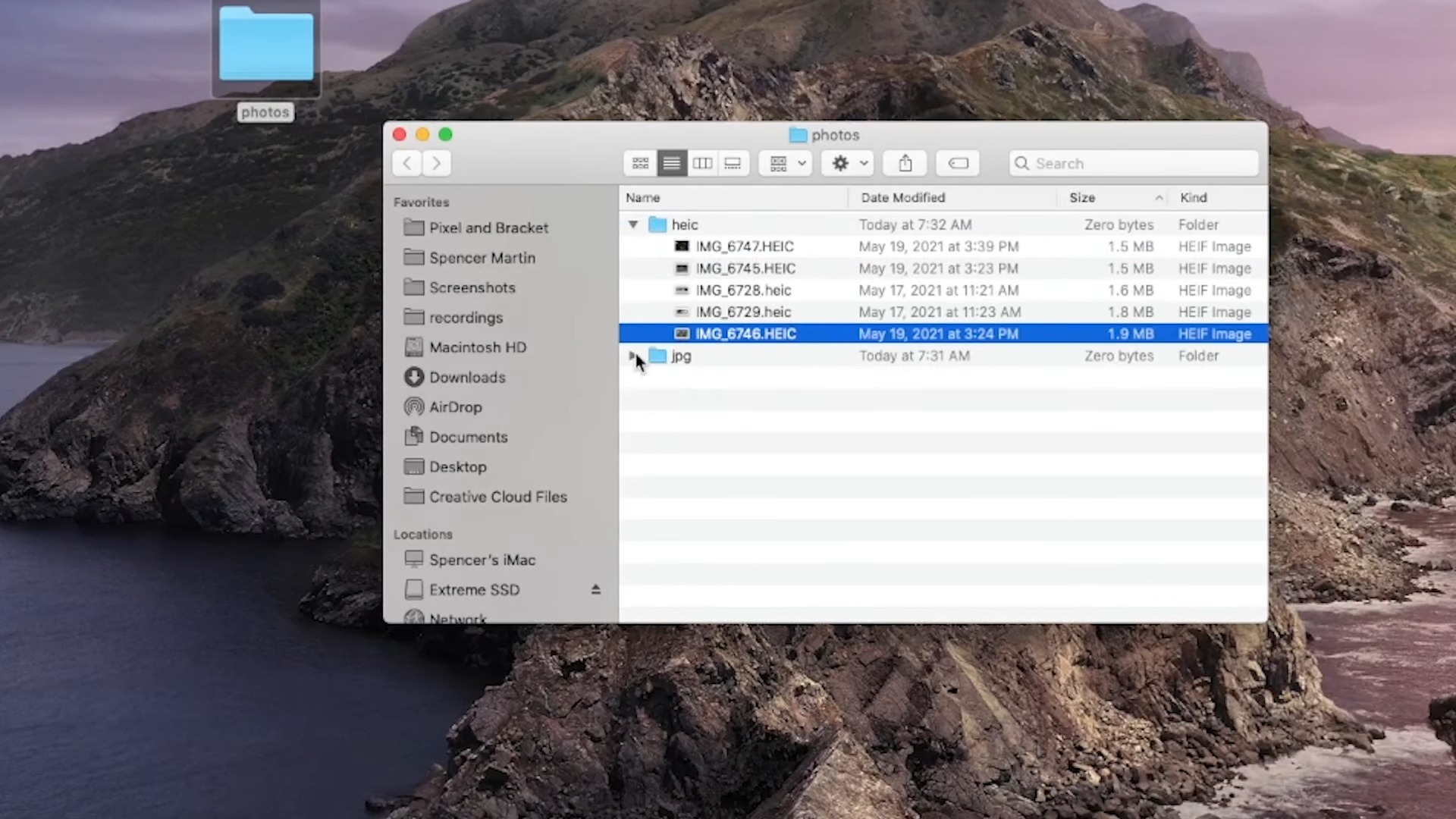Go forward using the forward arrow

[x=436, y=163]
